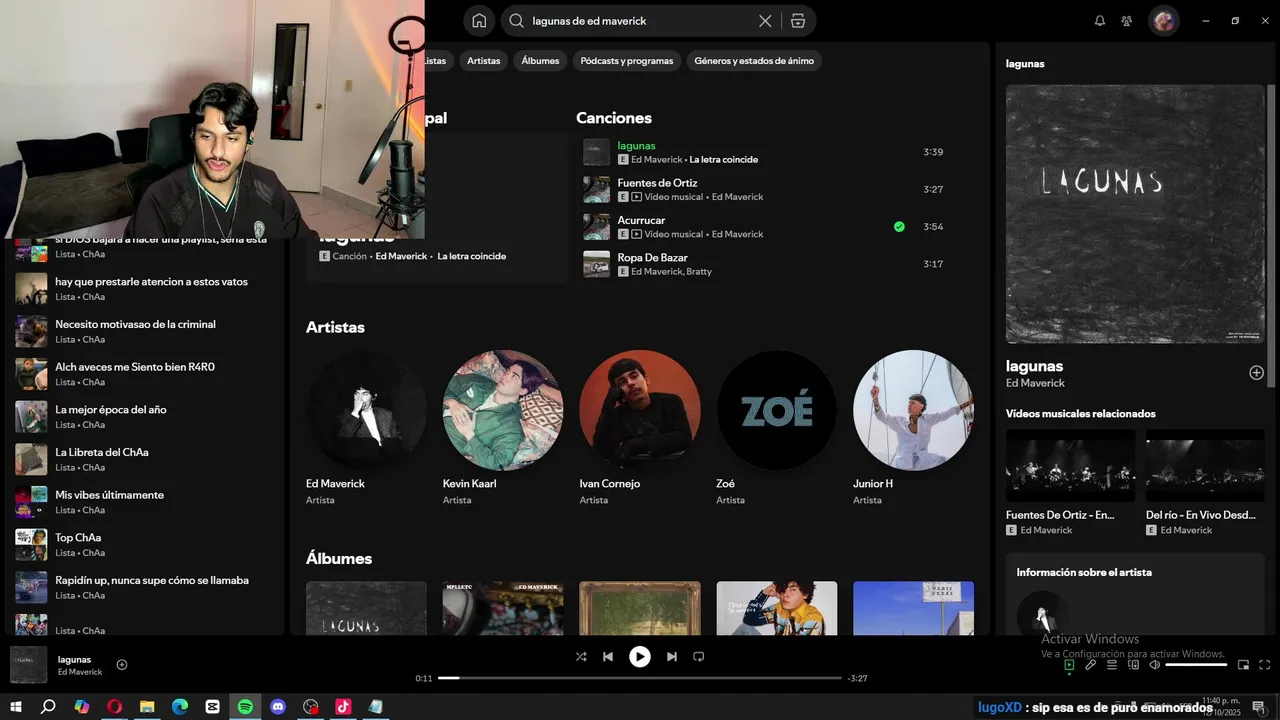Open playlist 'La mejor época del año'

(145, 417)
